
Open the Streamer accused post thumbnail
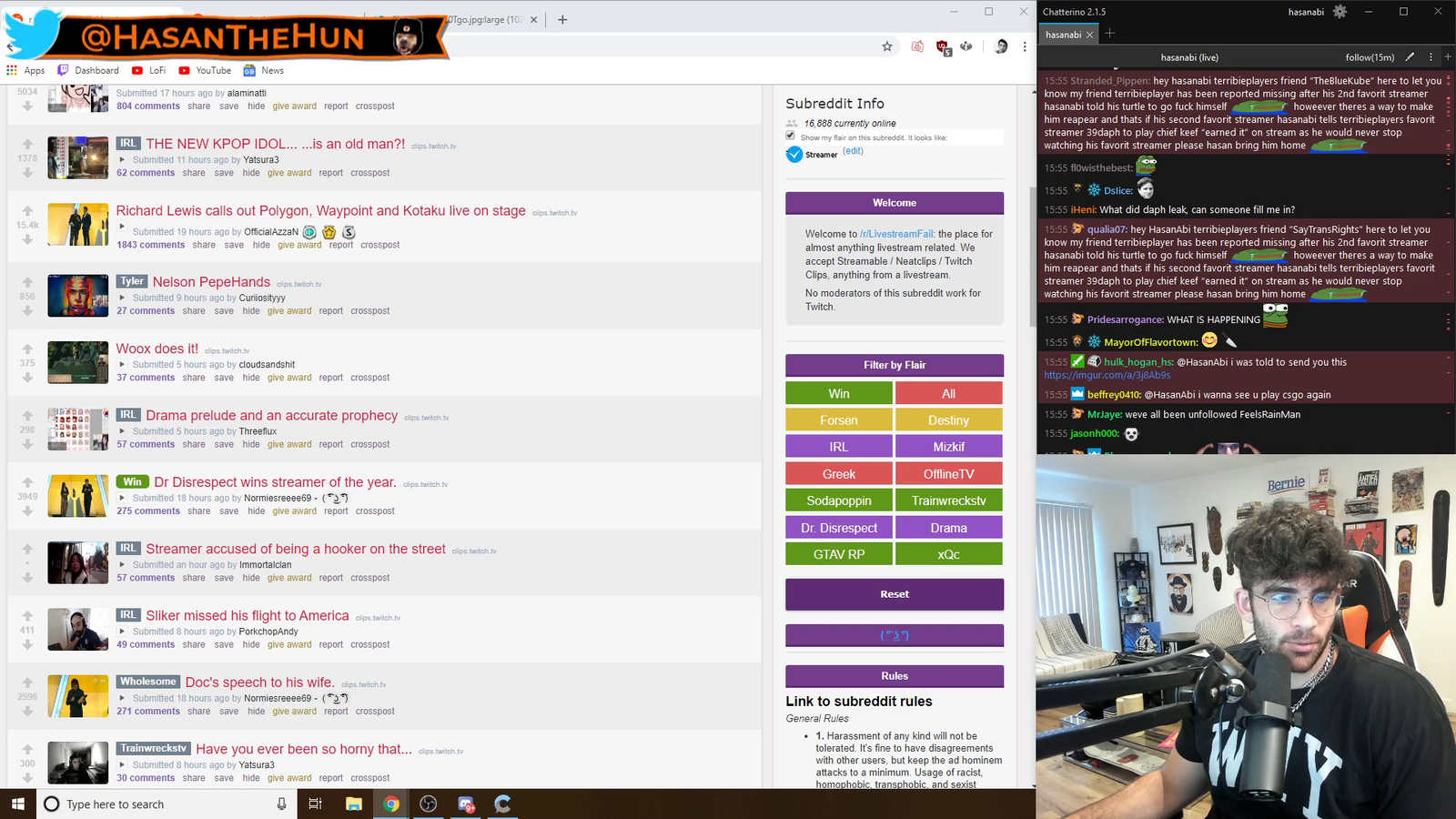tap(77, 562)
